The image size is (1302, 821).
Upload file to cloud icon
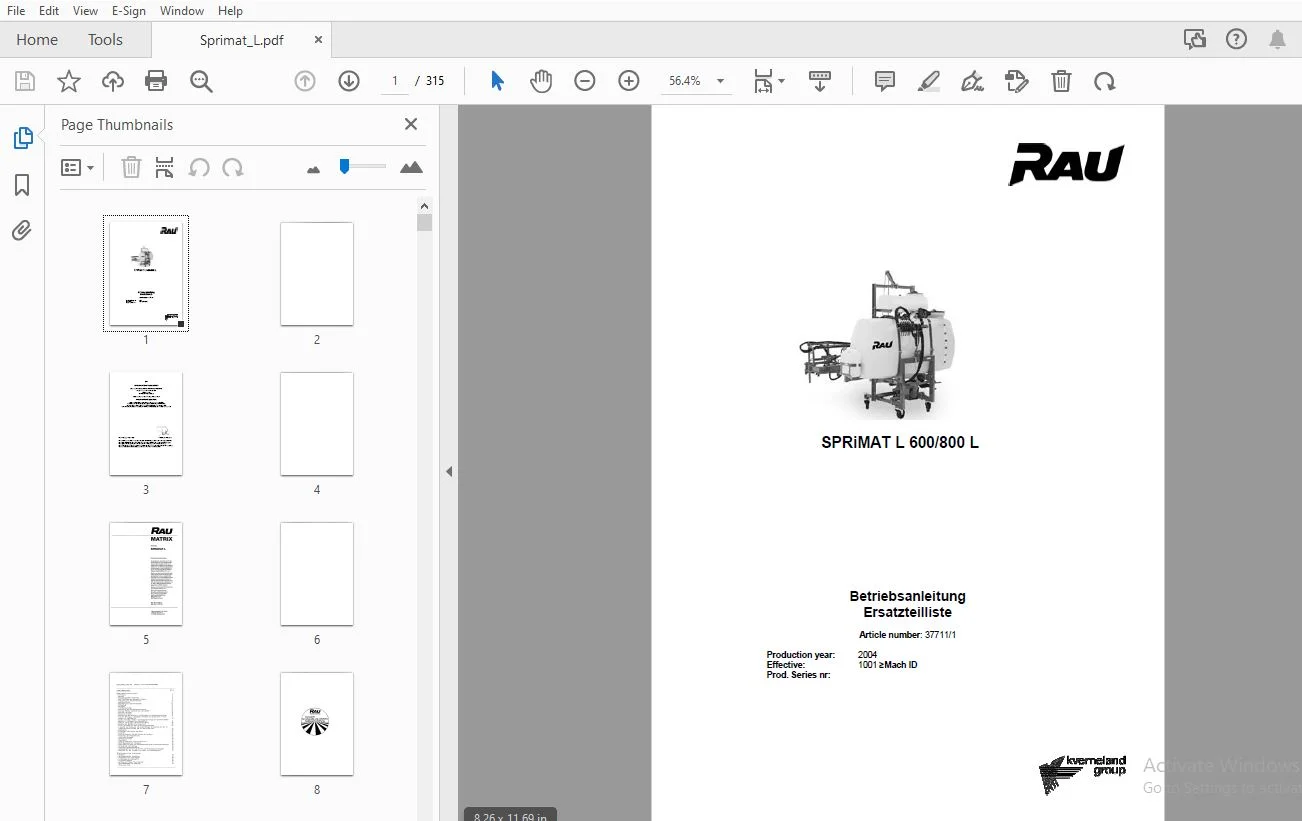pos(113,81)
